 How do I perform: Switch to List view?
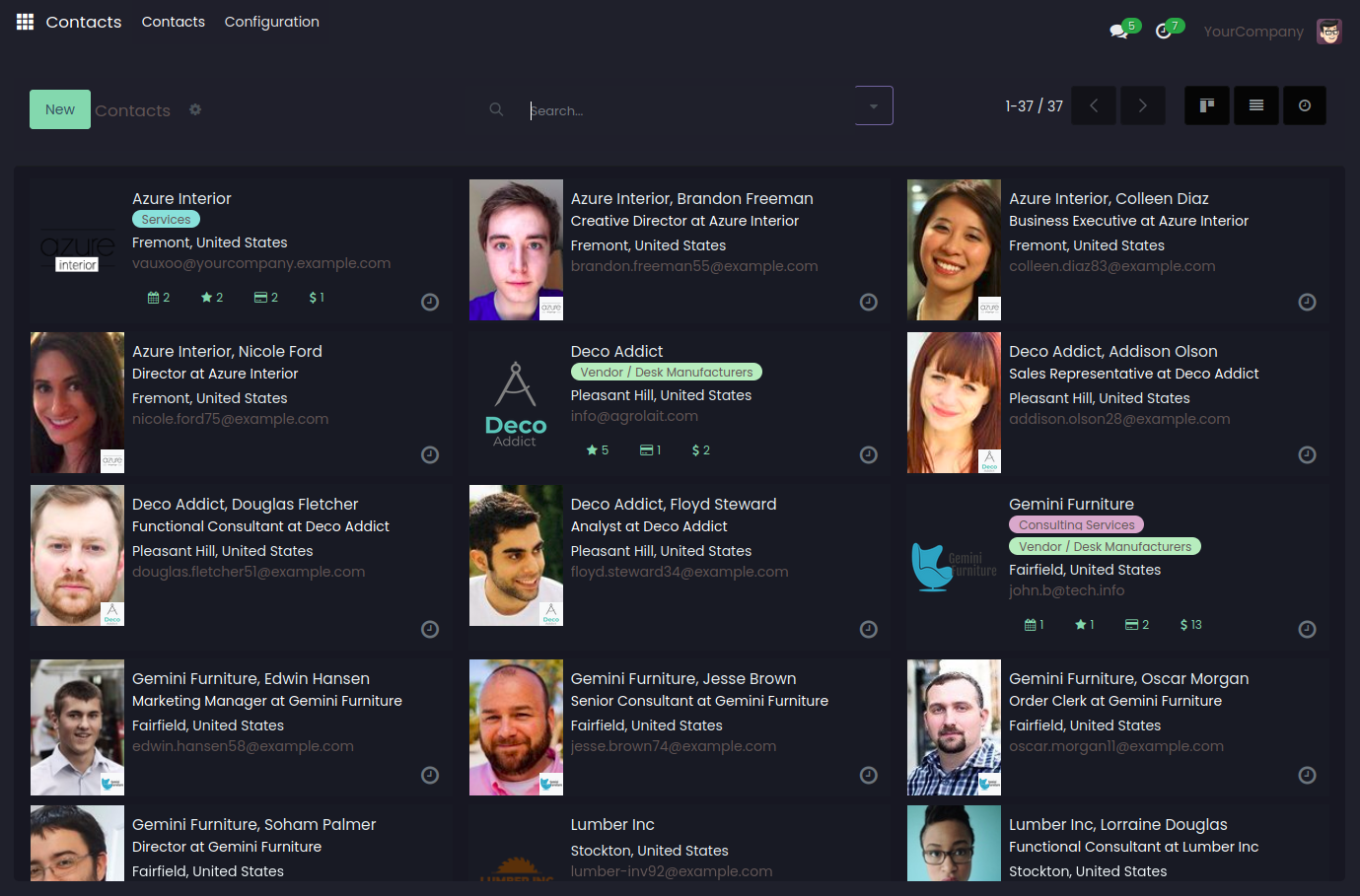[x=1256, y=105]
